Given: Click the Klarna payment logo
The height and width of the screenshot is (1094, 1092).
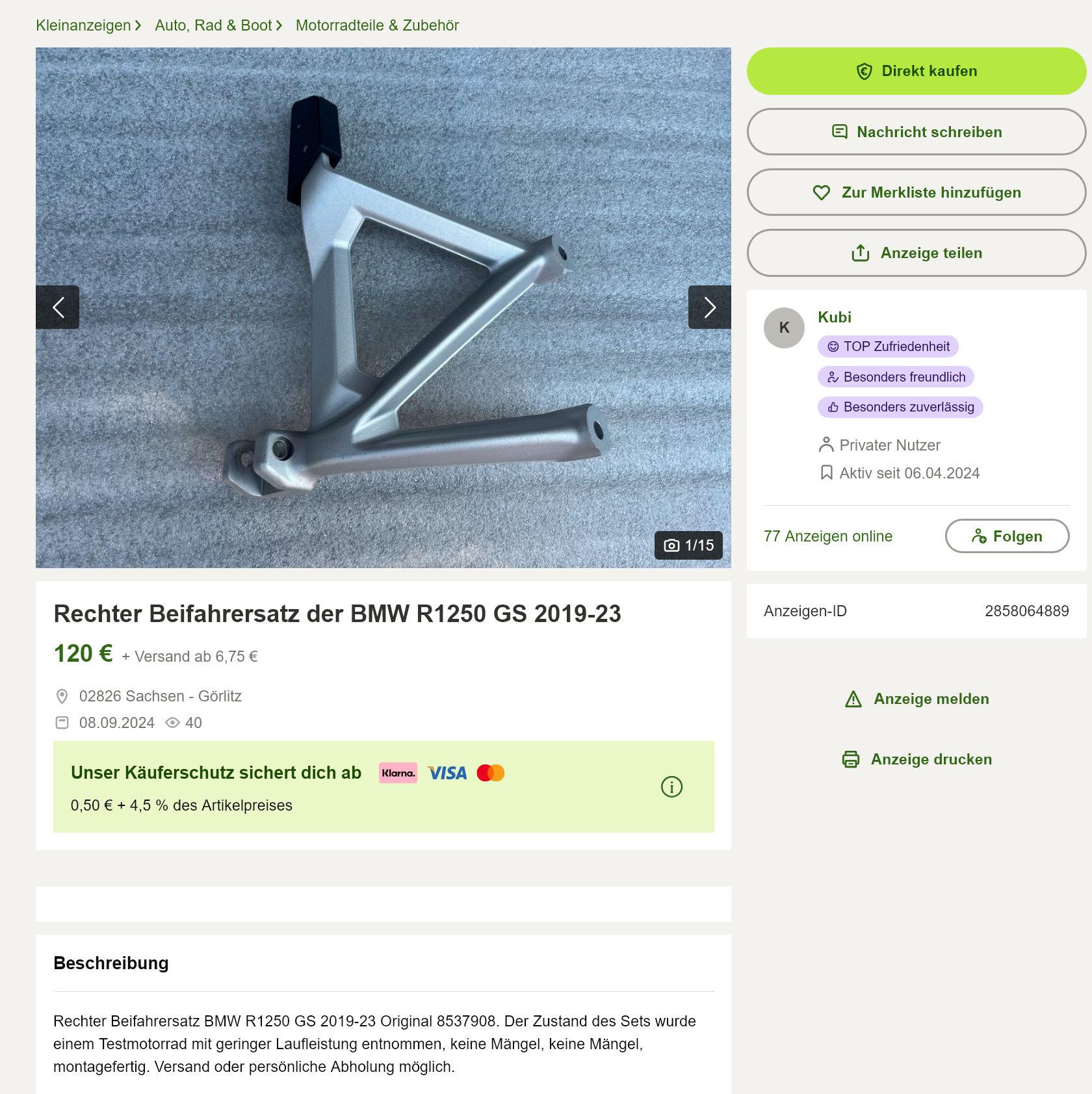Looking at the screenshot, I should 398,773.
